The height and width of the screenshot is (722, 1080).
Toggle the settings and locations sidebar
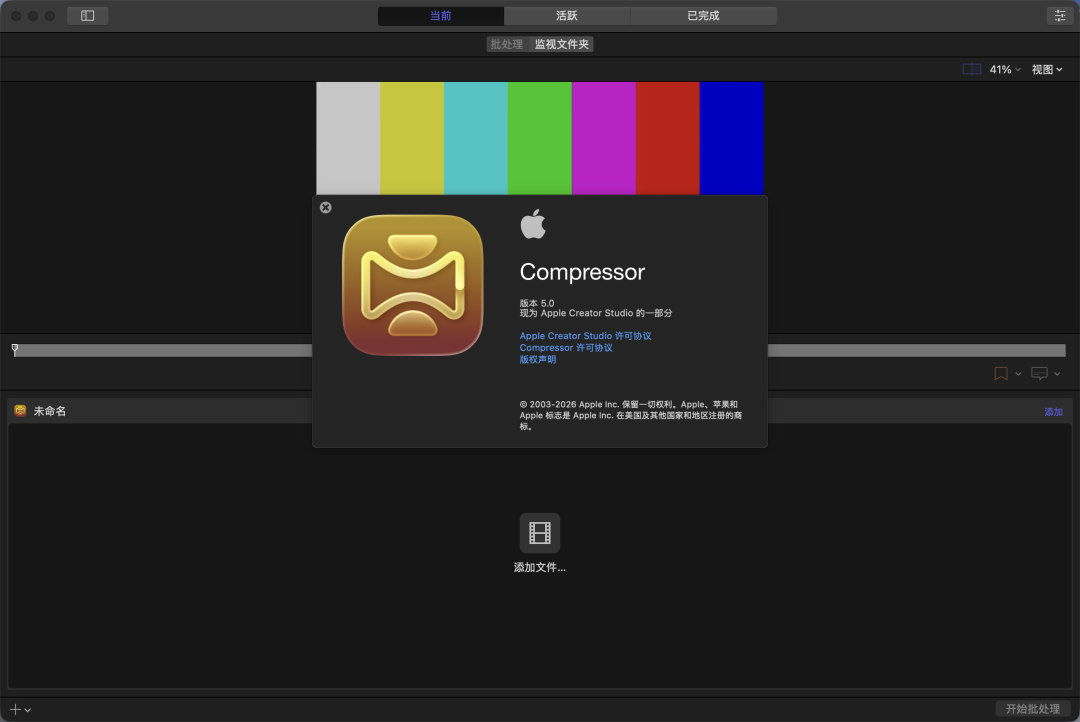pyautogui.click(x=87, y=15)
